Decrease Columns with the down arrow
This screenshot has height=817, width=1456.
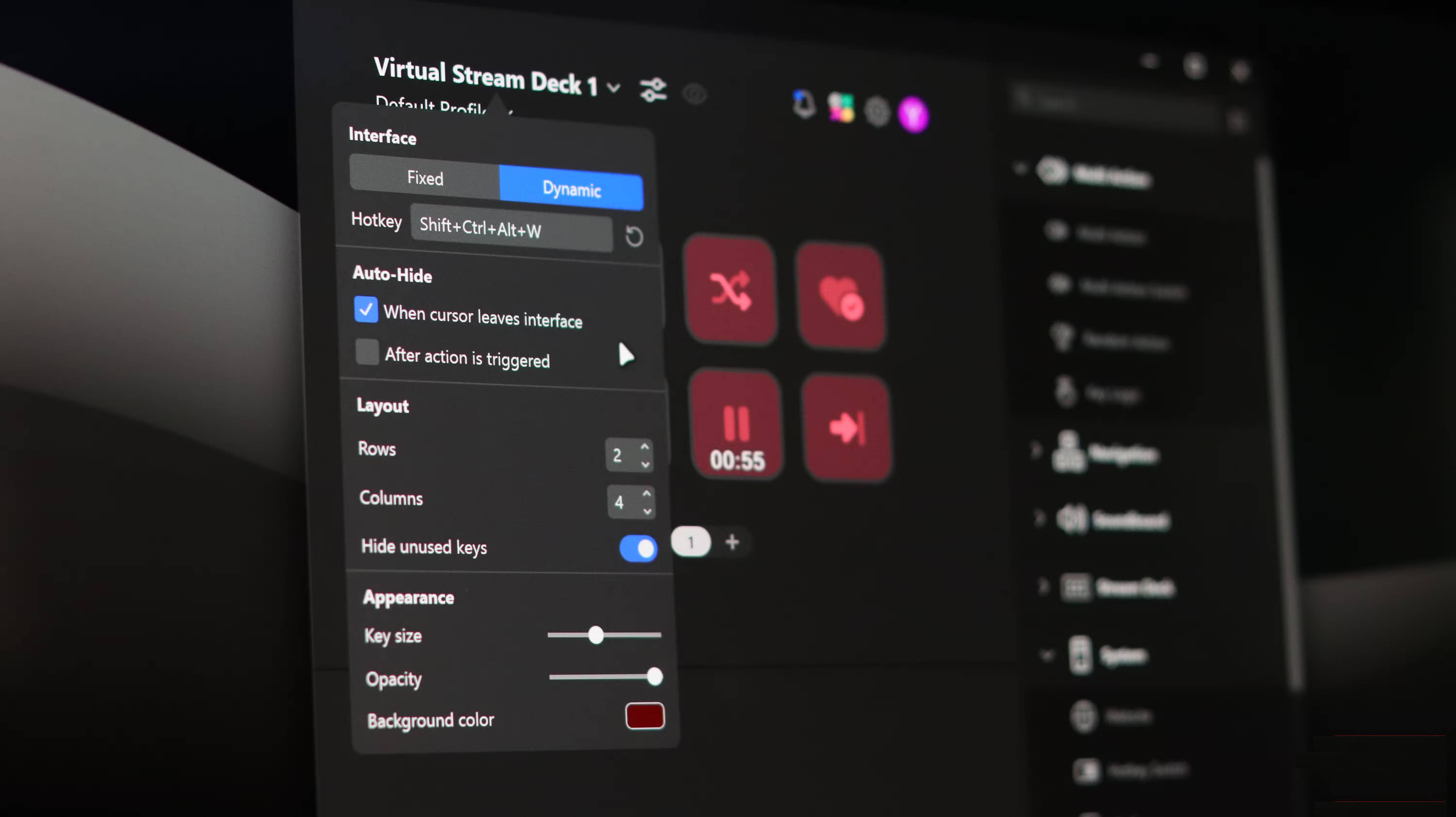[647, 511]
